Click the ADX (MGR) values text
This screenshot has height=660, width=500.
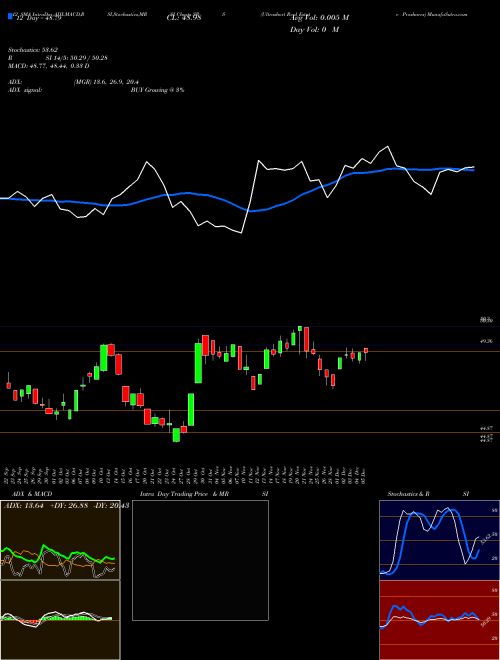tap(106, 82)
